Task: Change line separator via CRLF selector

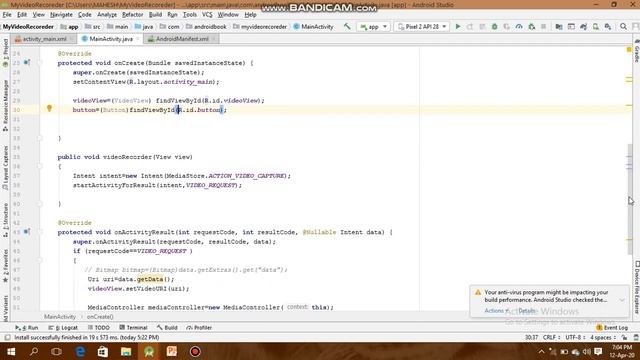Action: click(551, 338)
